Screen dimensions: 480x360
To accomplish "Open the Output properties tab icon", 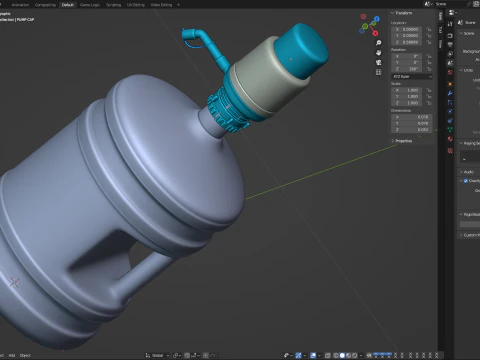I will [x=450, y=44].
